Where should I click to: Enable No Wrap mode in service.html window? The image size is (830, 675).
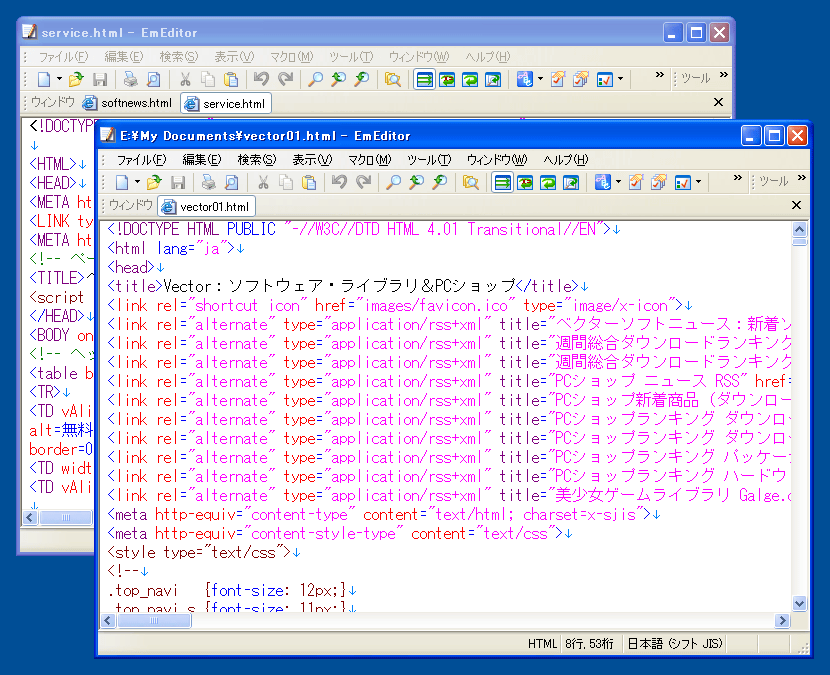coord(424,79)
